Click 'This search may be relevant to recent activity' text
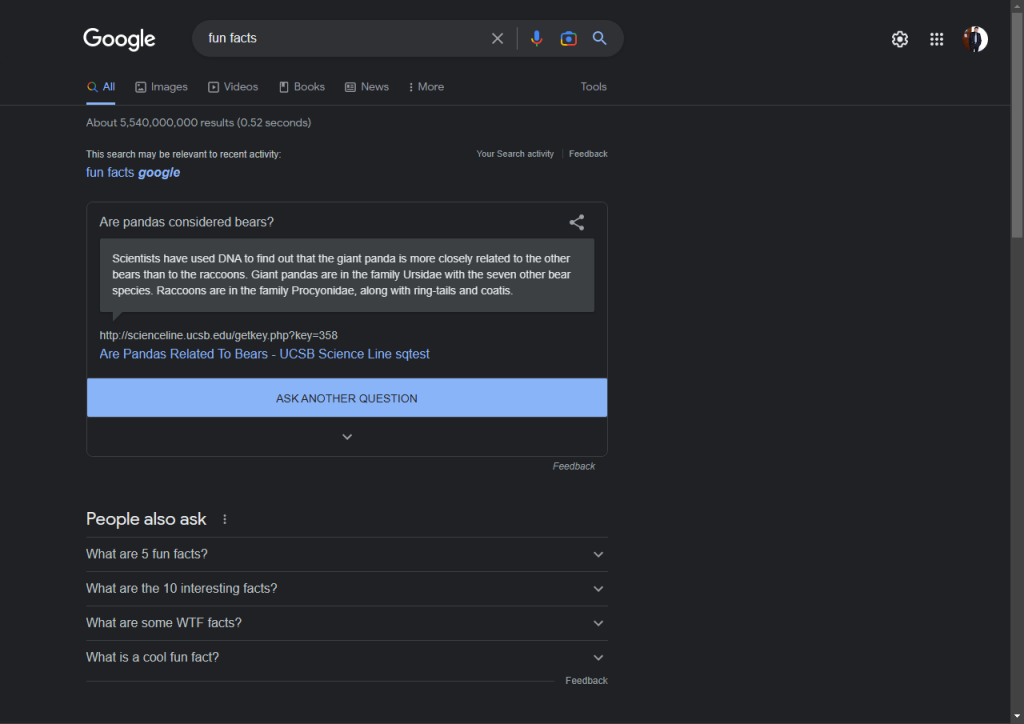Screen dimensions: 1024x724 (x=184, y=155)
